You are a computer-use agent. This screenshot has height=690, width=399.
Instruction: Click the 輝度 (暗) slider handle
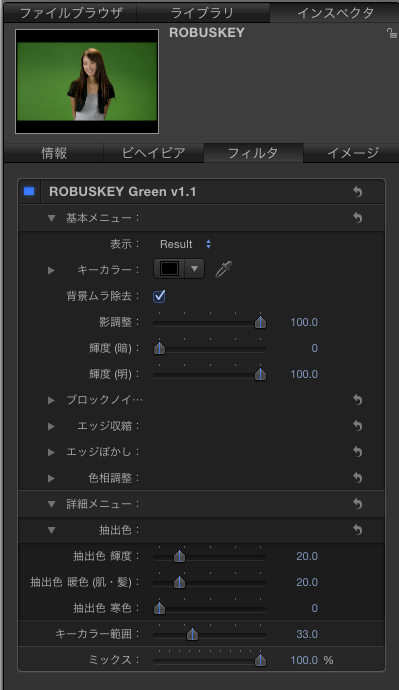[159, 349]
